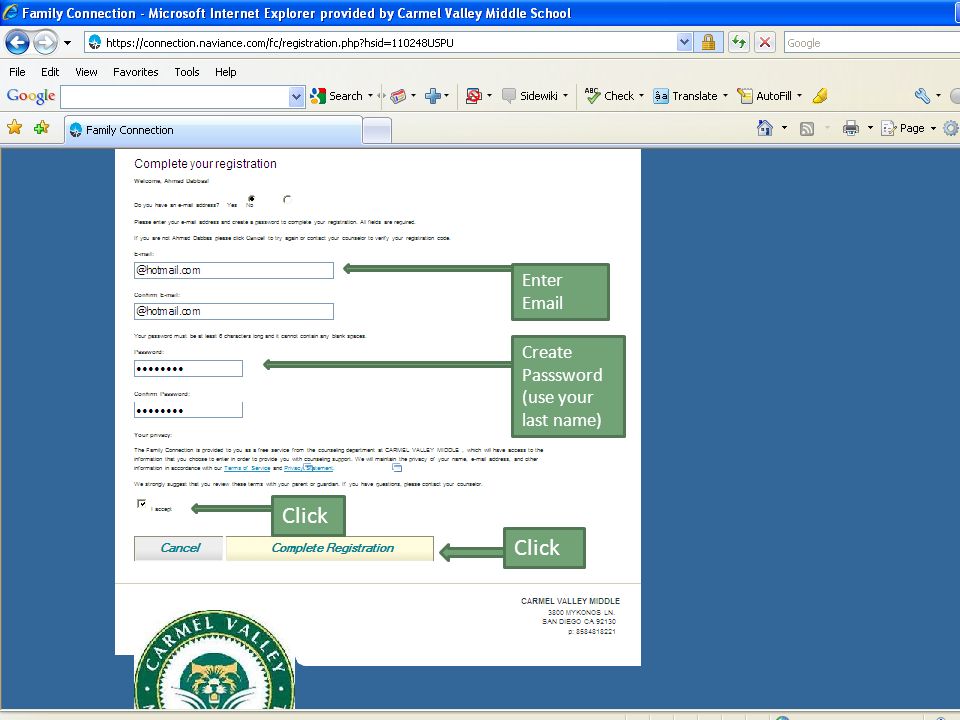The height and width of the screenshot is (720, 960).
Task: Click the Confirm Password field
Action: [x=189, y=410]
